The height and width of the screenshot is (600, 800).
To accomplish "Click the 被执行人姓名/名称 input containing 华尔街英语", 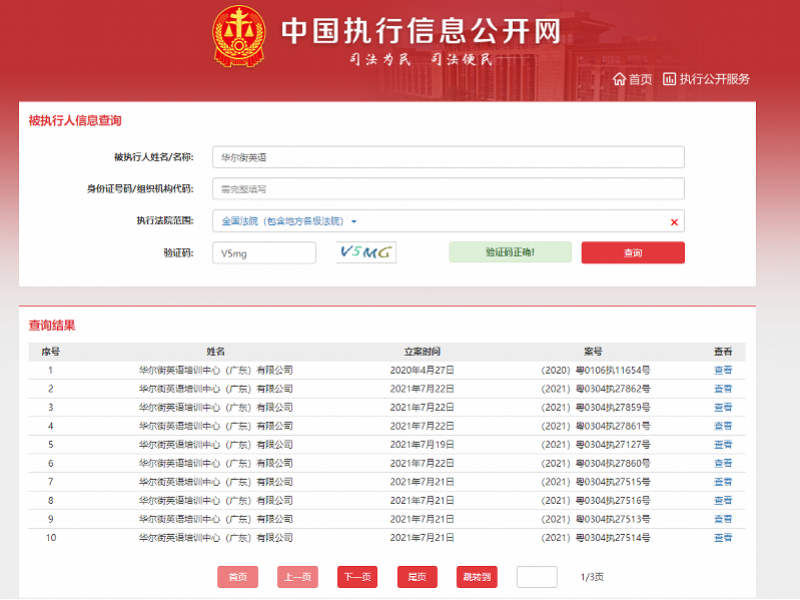I will tap(448, 156).
